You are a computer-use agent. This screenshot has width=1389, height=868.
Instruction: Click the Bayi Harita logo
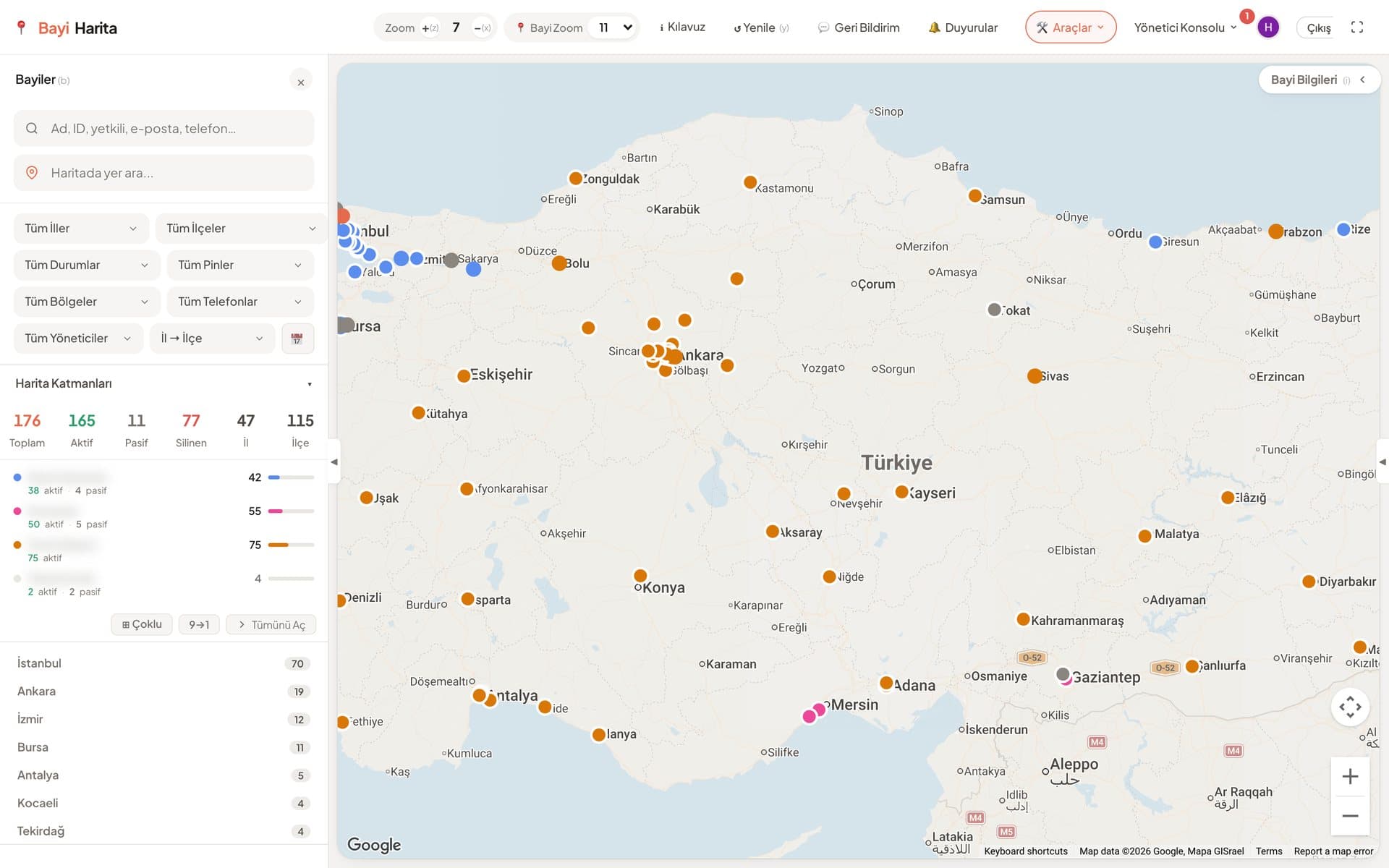(67, 27)
